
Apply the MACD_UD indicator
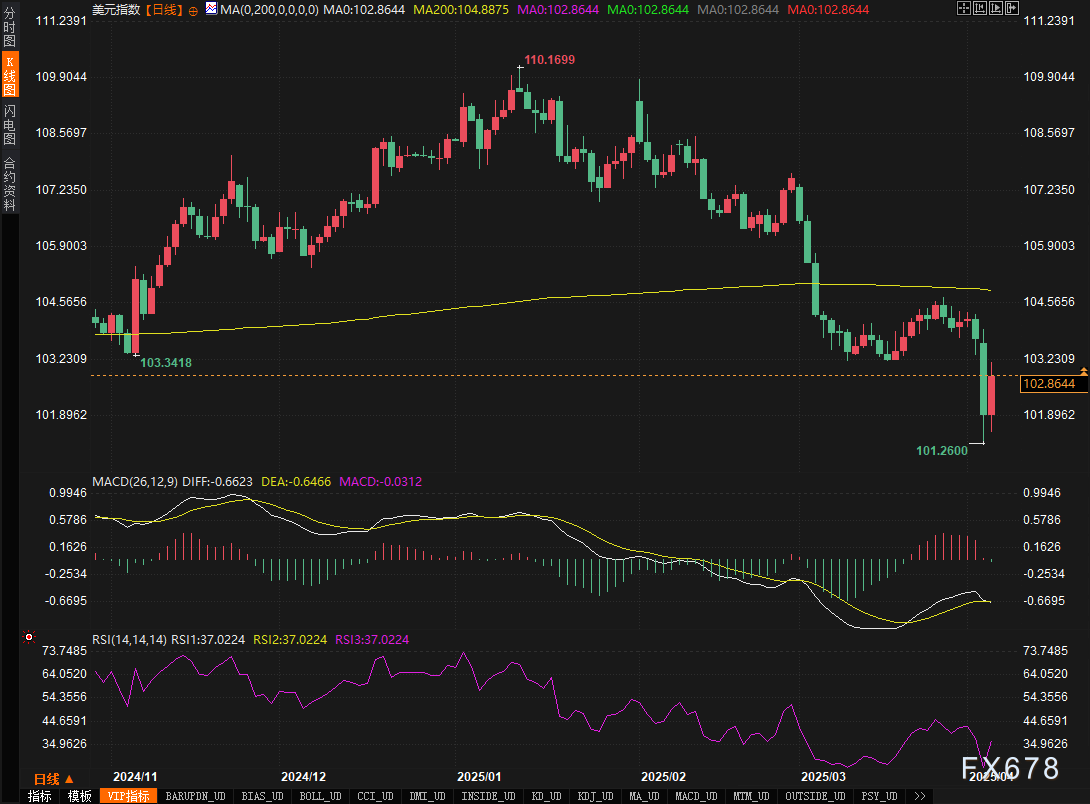pos(695,796)
